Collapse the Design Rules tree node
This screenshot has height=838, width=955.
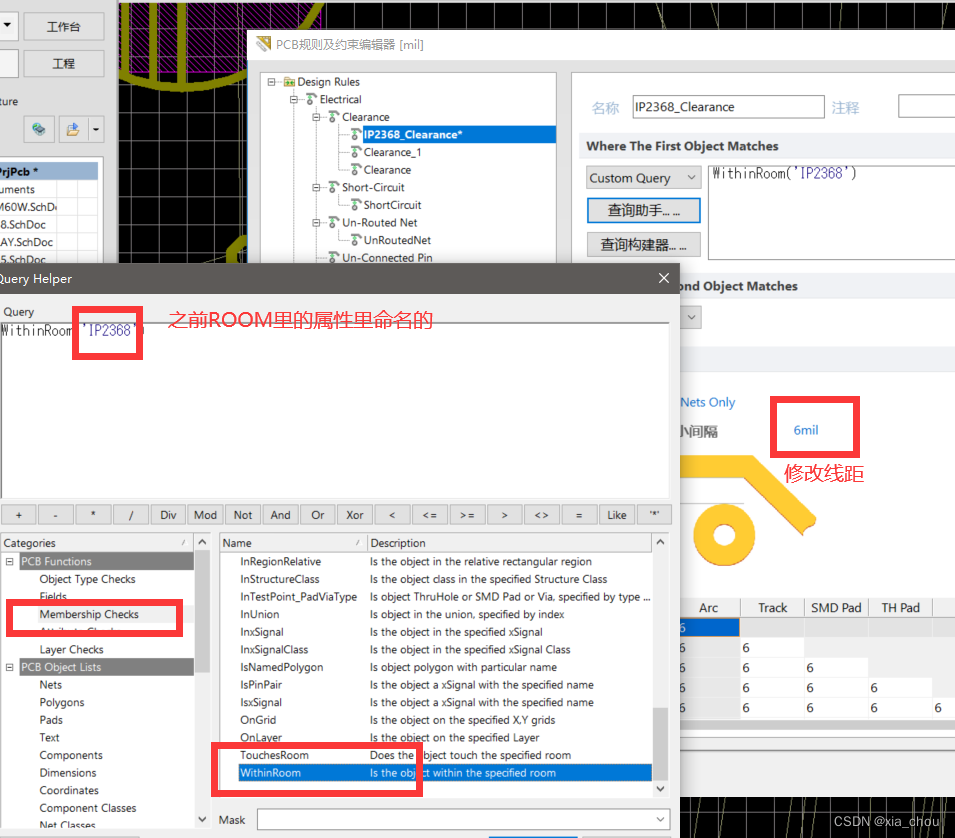click(272, 82)
